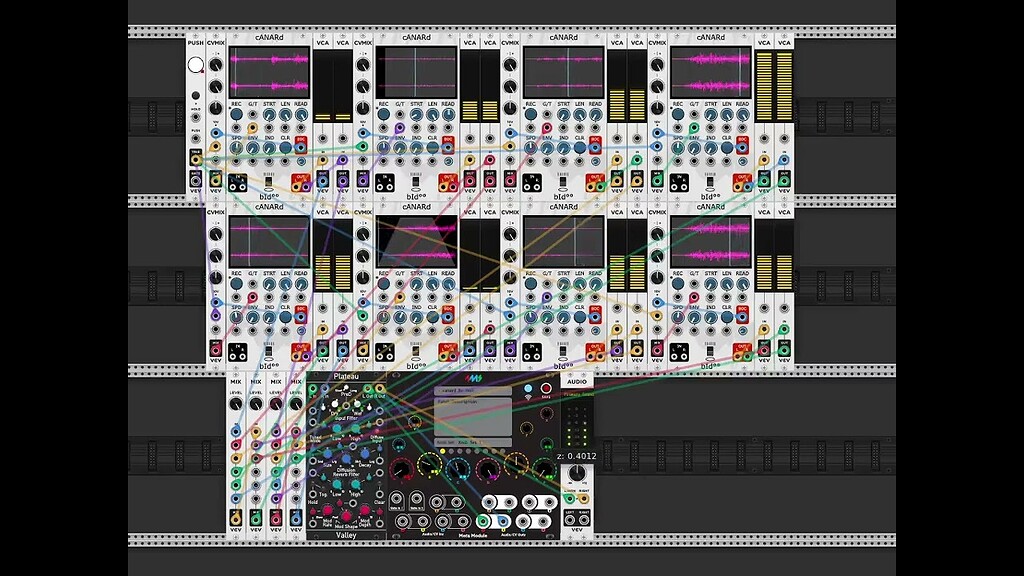Click the top-left cANARd waveform display
The height and width of the screenshot is (576, 1024).
[269, 72]
